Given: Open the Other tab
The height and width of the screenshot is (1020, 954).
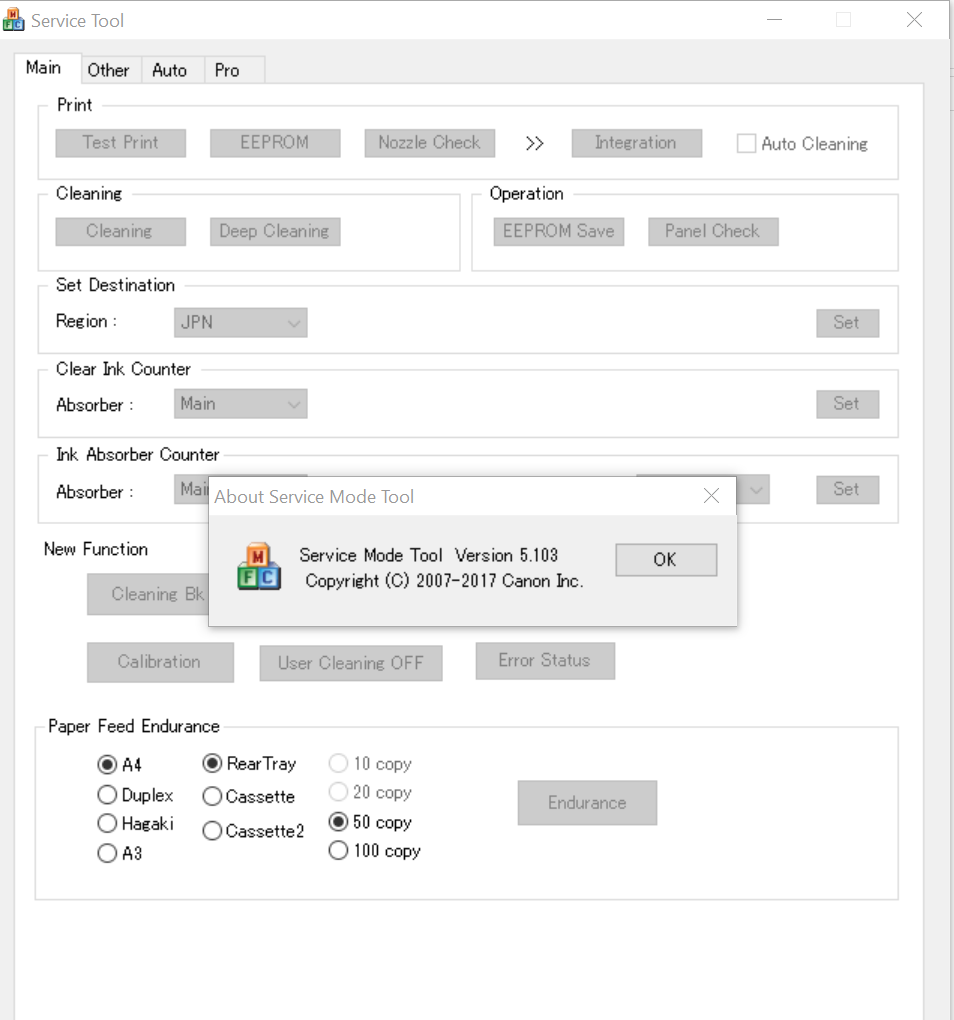Looking at the screenshot, I should pyautogui.click(x=109, y=70).
